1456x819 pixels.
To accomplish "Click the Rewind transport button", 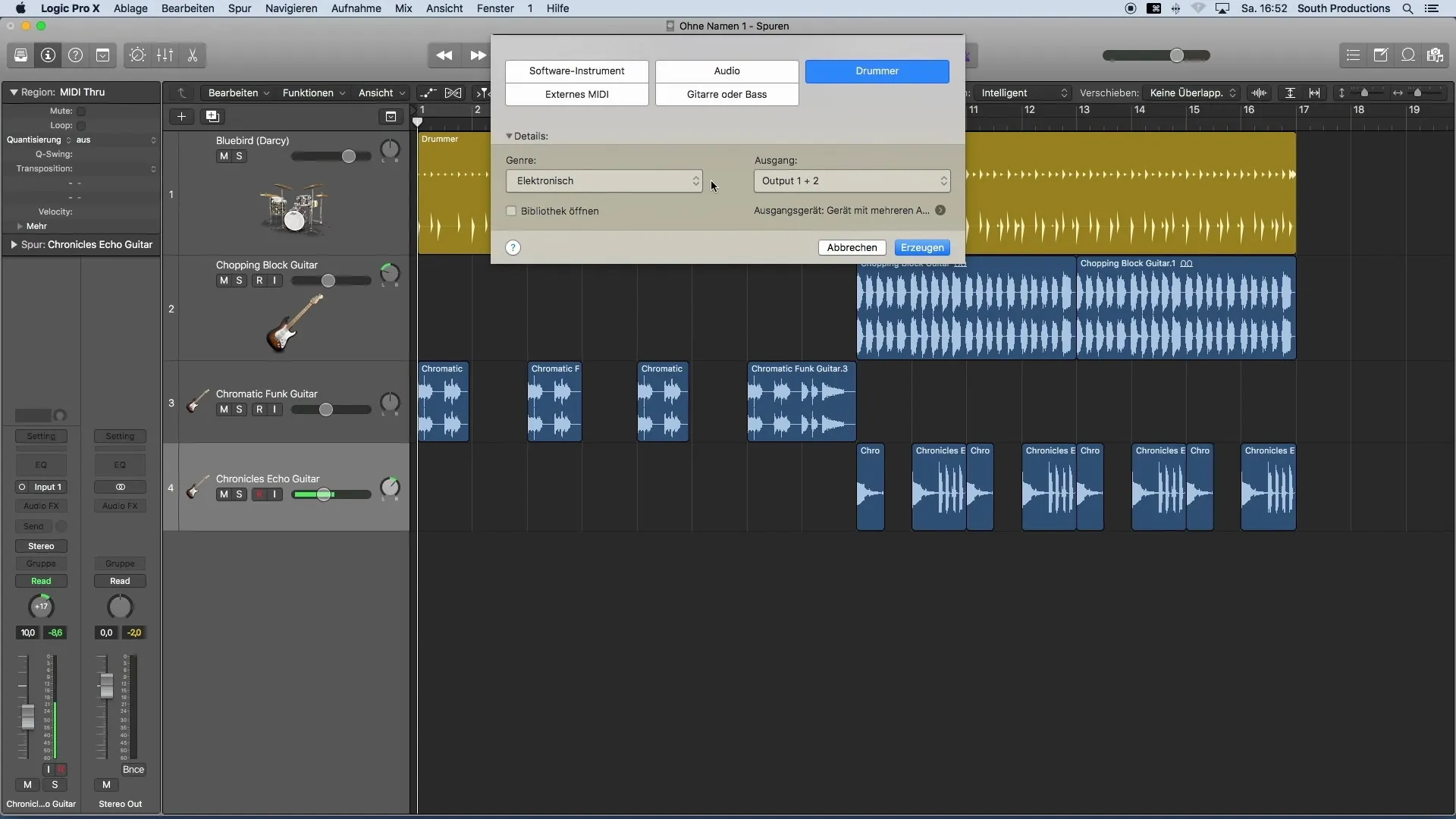I will pos(444,55).
